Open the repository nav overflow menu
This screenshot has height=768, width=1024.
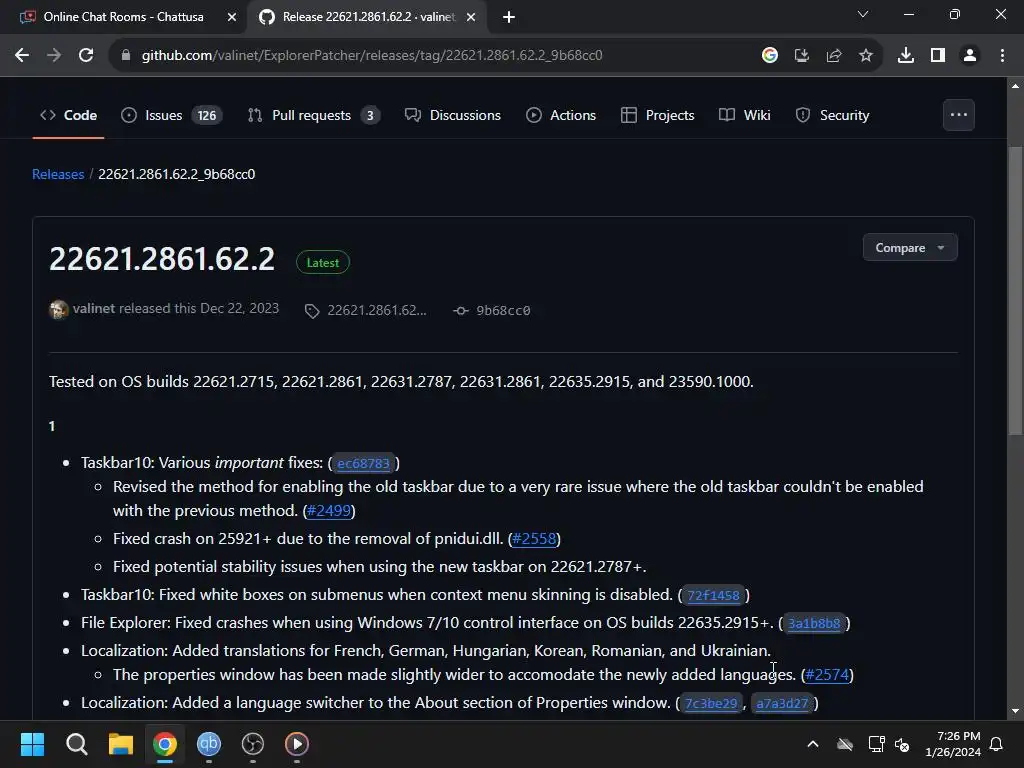coord(959,115)
